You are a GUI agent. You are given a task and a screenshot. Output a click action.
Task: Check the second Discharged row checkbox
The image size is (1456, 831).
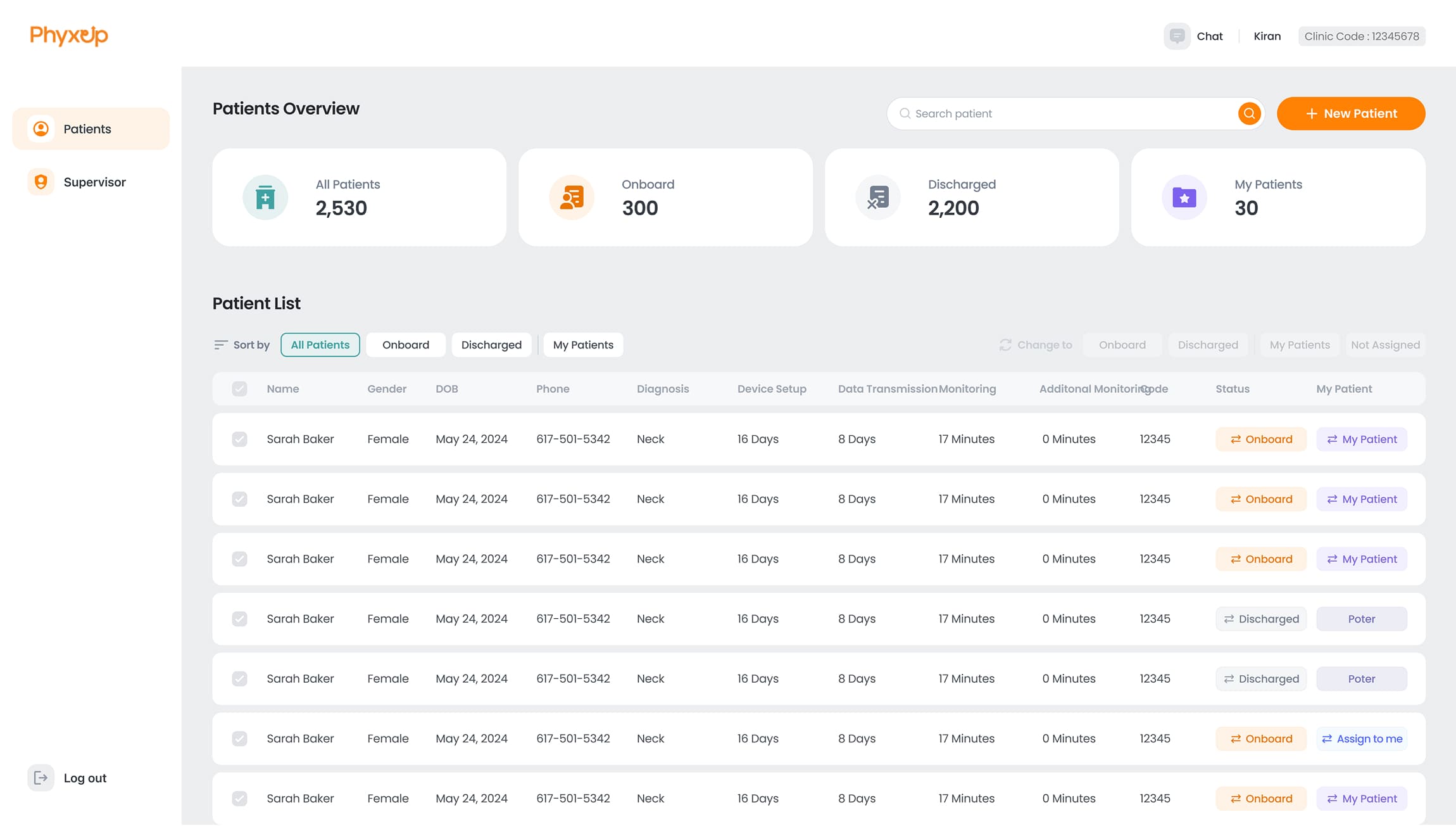coord(239,678)
